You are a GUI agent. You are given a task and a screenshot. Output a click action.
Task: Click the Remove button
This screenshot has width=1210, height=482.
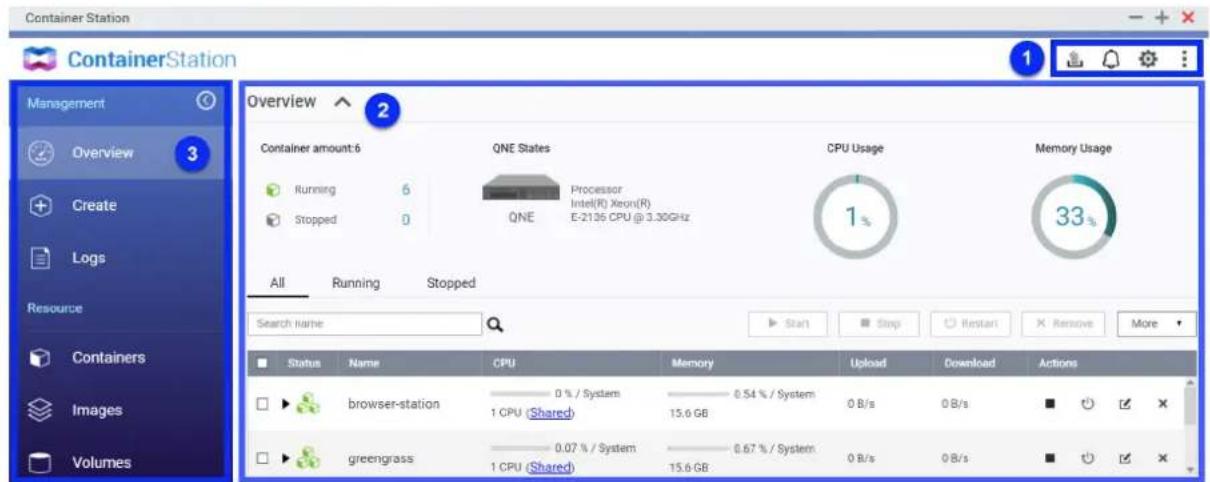click(1064, 324)
